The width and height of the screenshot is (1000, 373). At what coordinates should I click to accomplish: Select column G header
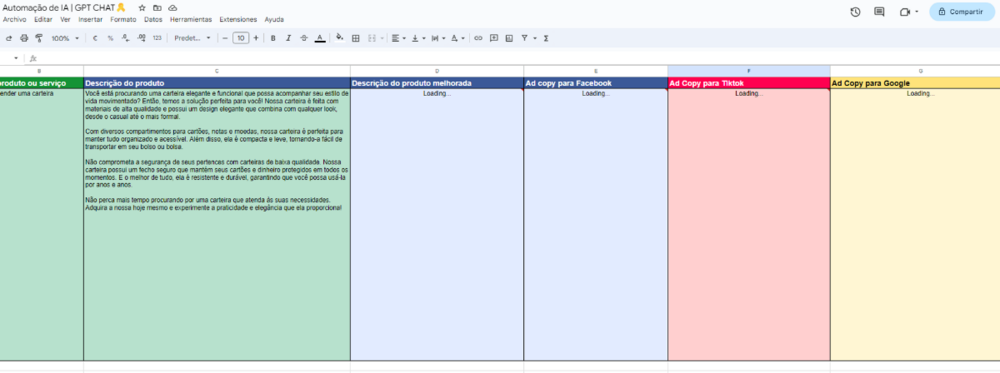click(915, 71)
